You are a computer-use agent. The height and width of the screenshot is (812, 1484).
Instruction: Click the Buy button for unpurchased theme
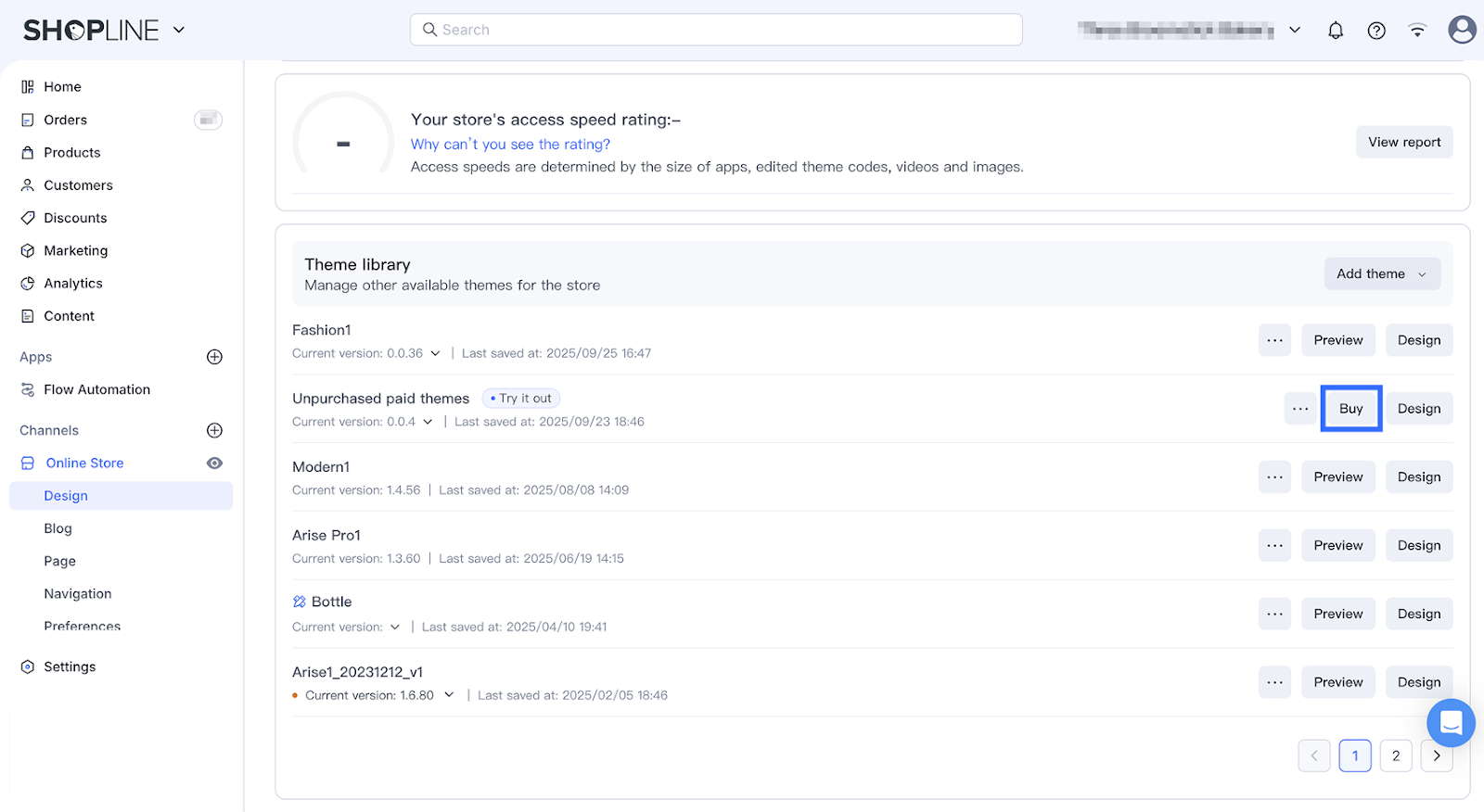tap(1350, 409)
